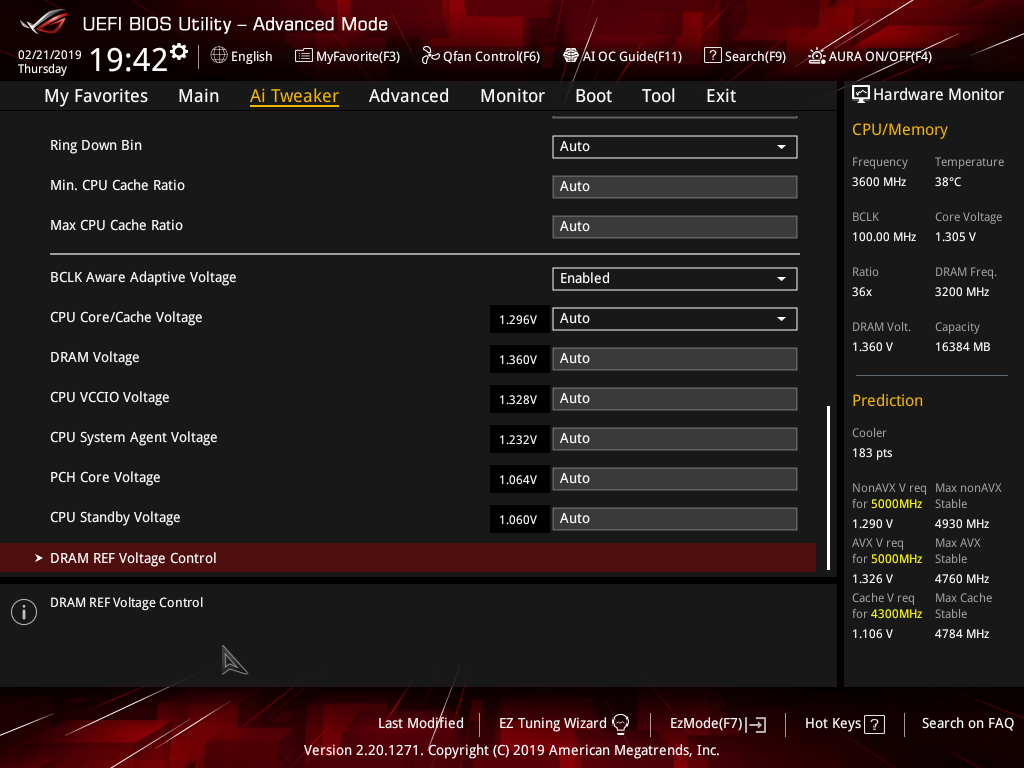Screen dimensions: 1024x768
Task: Open Qfan Control fan icon
Action: pyautogui.click(x=430, y=56)
